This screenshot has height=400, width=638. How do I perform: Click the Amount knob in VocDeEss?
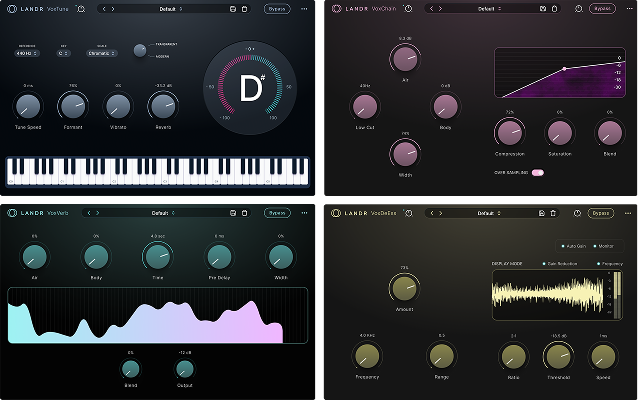click(404, 287)
